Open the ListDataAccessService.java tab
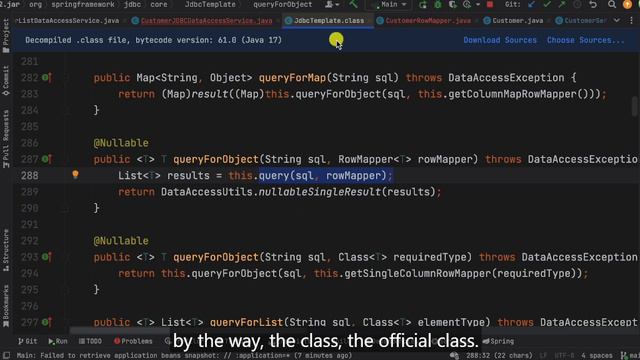Viewport: 640px width, 360px height. click(68, 20)
